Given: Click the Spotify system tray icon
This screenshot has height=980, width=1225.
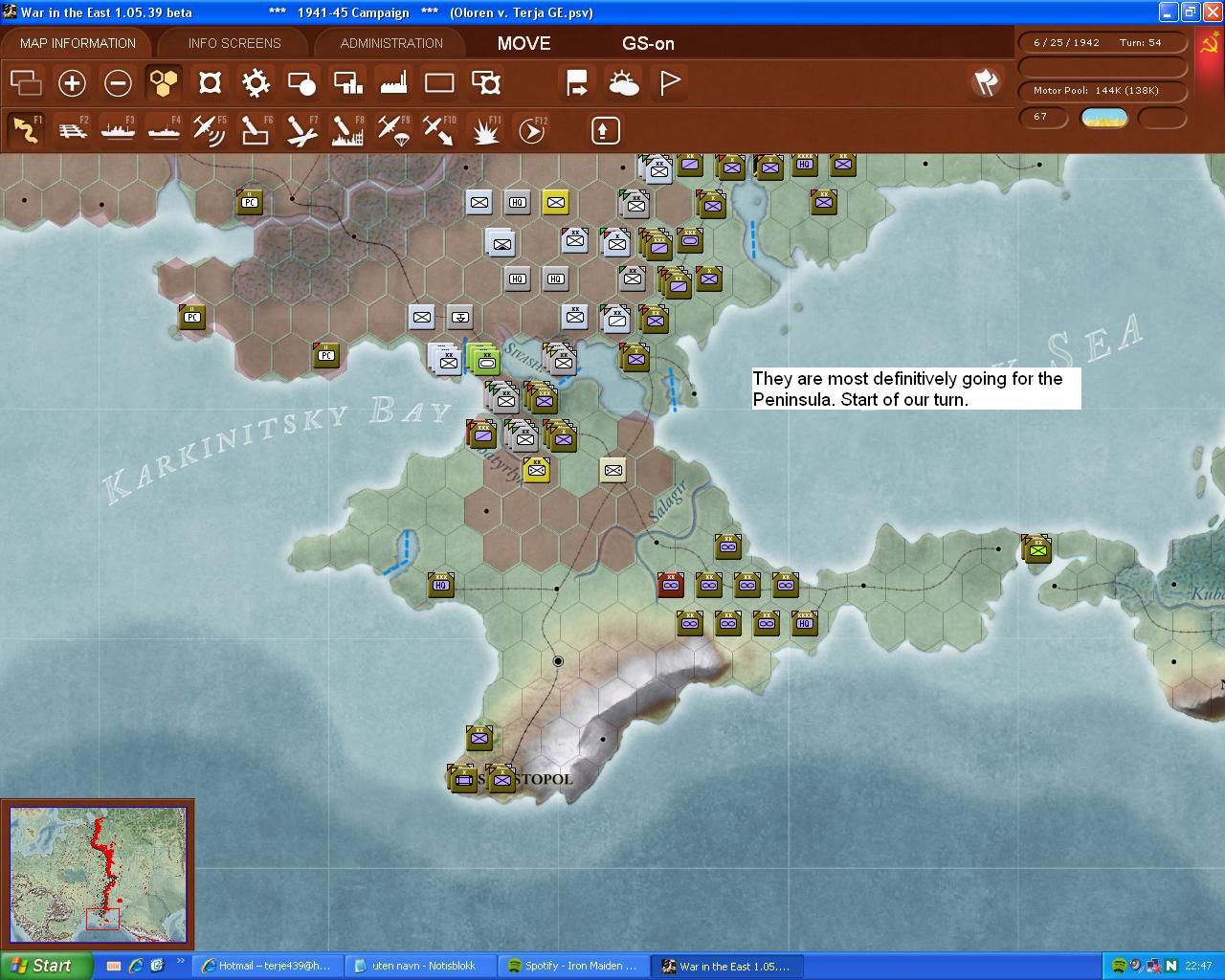Looking at the screenshot, I should click(1120, 966).
